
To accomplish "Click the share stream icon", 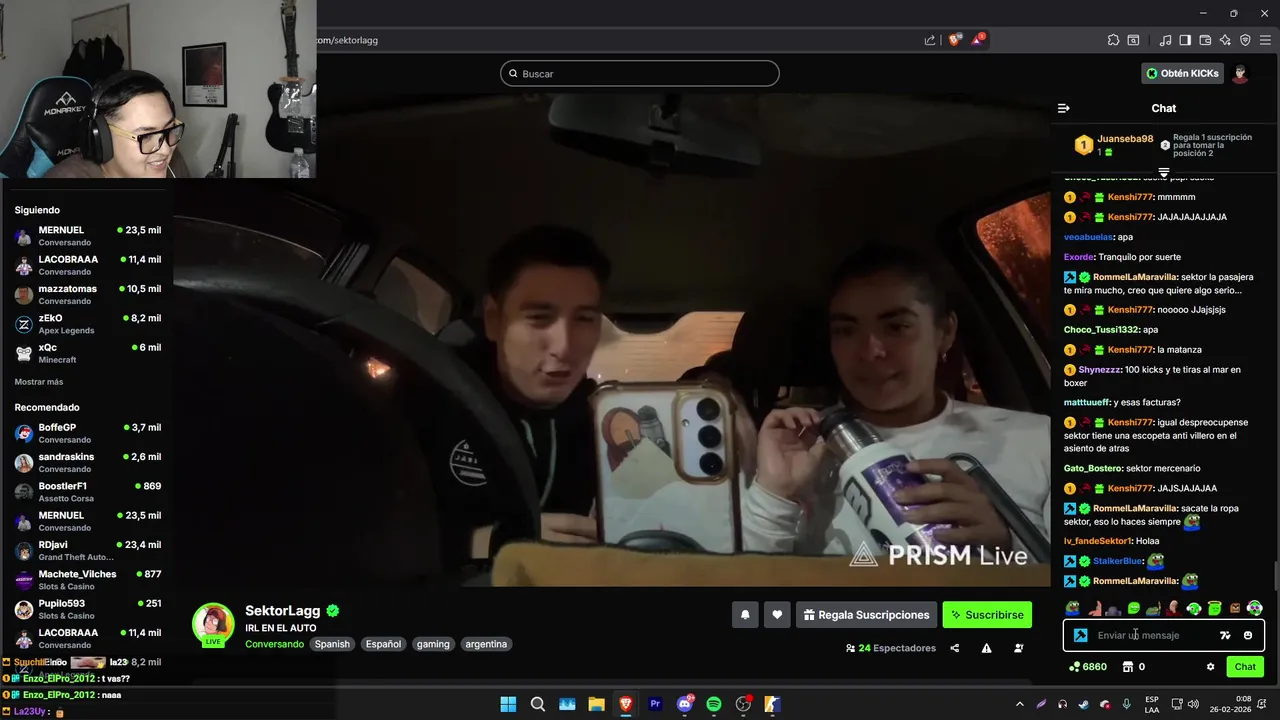I will click(954, 648).
